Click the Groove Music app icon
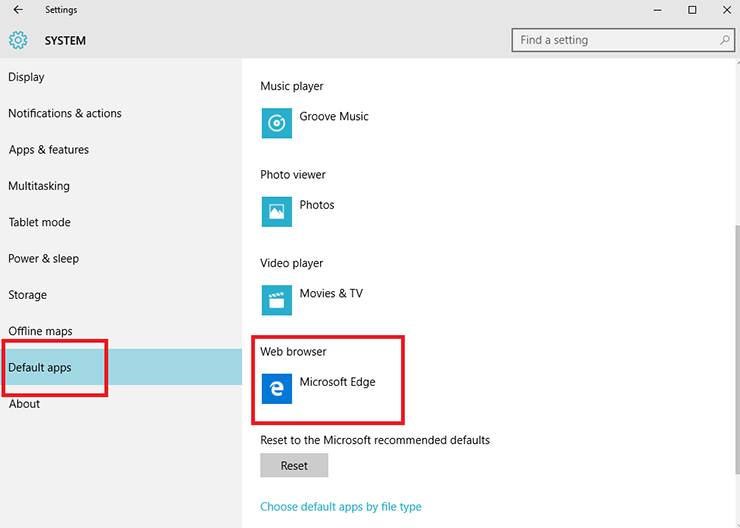 coord(277,123)
